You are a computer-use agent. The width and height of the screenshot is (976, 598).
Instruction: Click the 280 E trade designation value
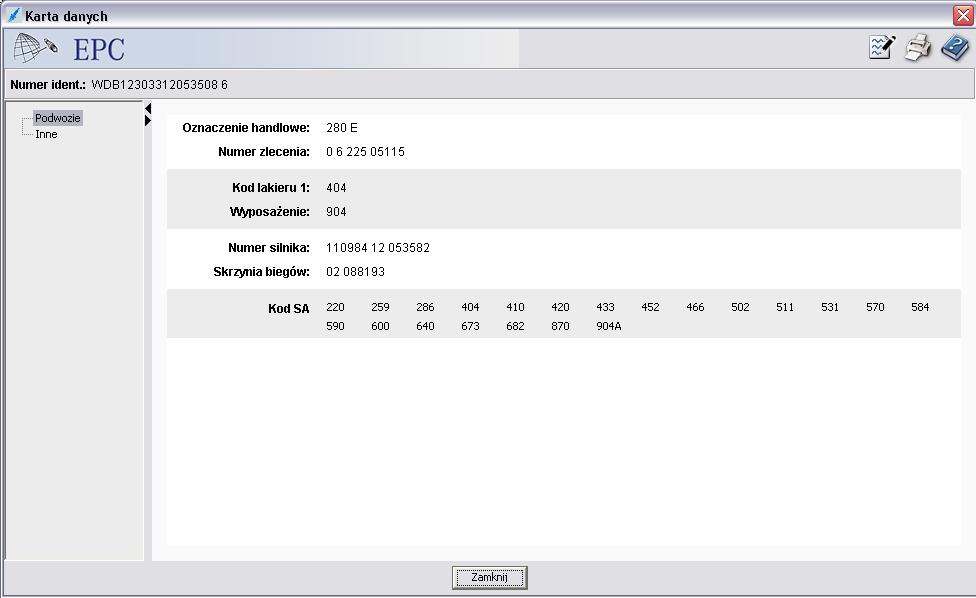pos(341,128)
